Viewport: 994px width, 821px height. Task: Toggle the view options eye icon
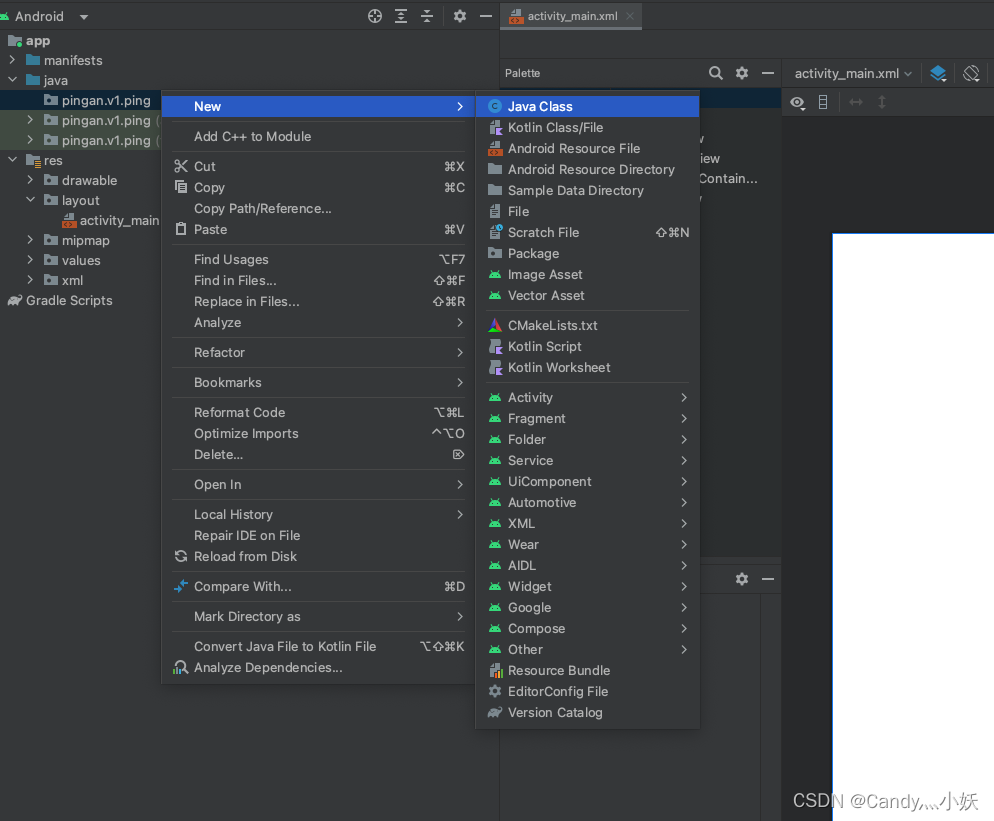[x=797, y=102]
